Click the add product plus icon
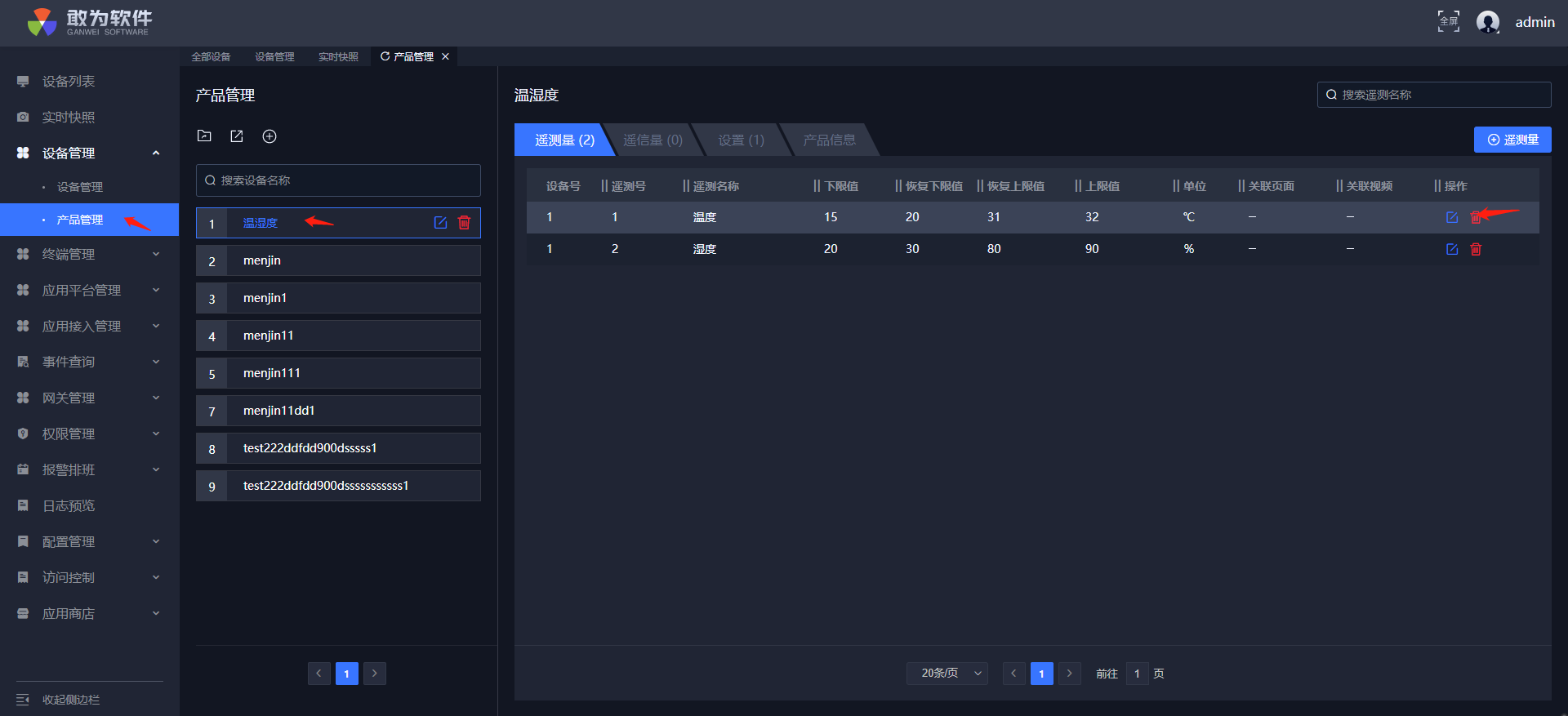The height and width of the screenshot is (716, 1568). click(269, 136)
